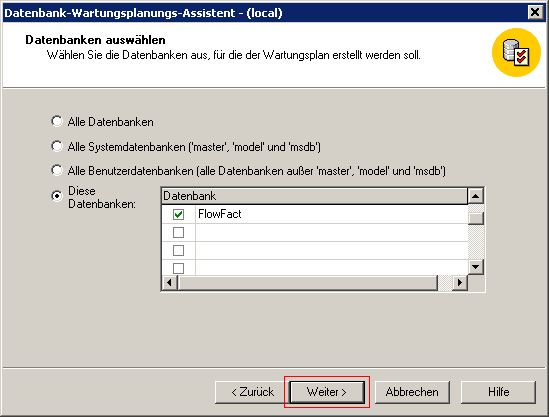This screenshot has height=417, width=549.
Task: Tick the bottom checkbox in database list
Action: coord(179,268)
